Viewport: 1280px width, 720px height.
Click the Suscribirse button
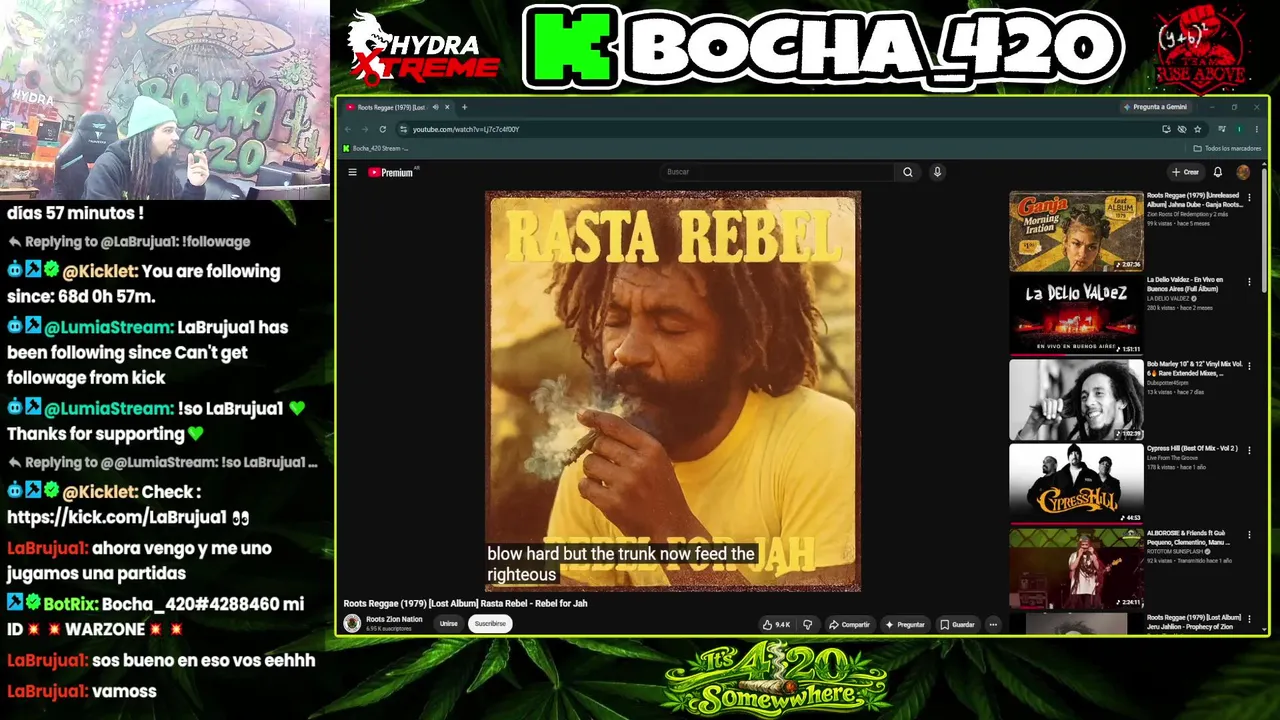tap(490, 624)
